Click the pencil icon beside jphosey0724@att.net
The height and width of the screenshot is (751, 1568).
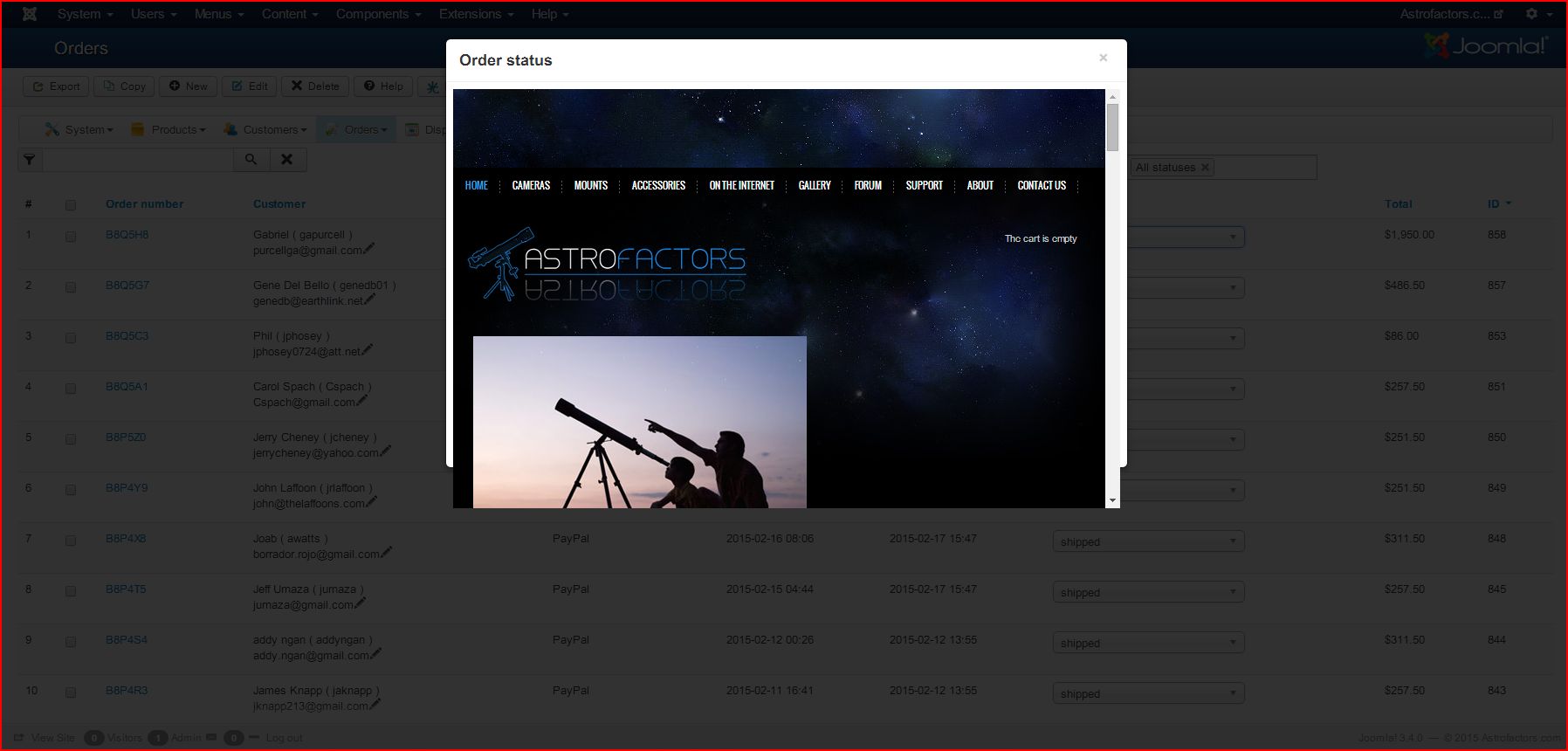click(x=368, y=350)
